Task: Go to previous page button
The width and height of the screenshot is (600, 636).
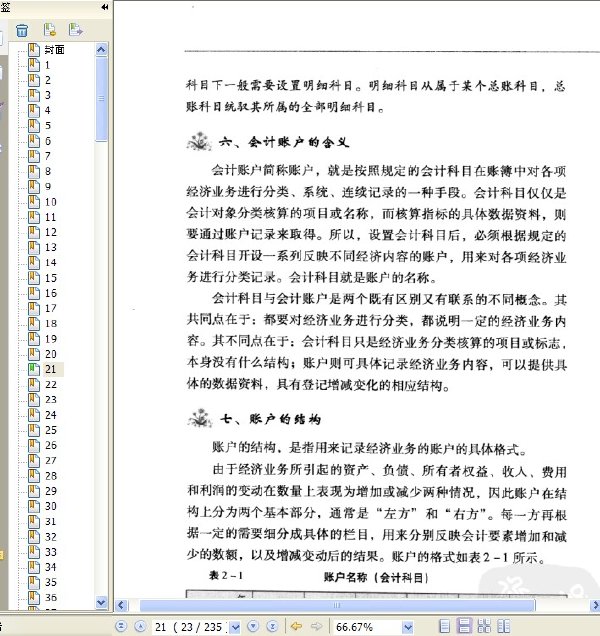Action: (x=140, y=626)
